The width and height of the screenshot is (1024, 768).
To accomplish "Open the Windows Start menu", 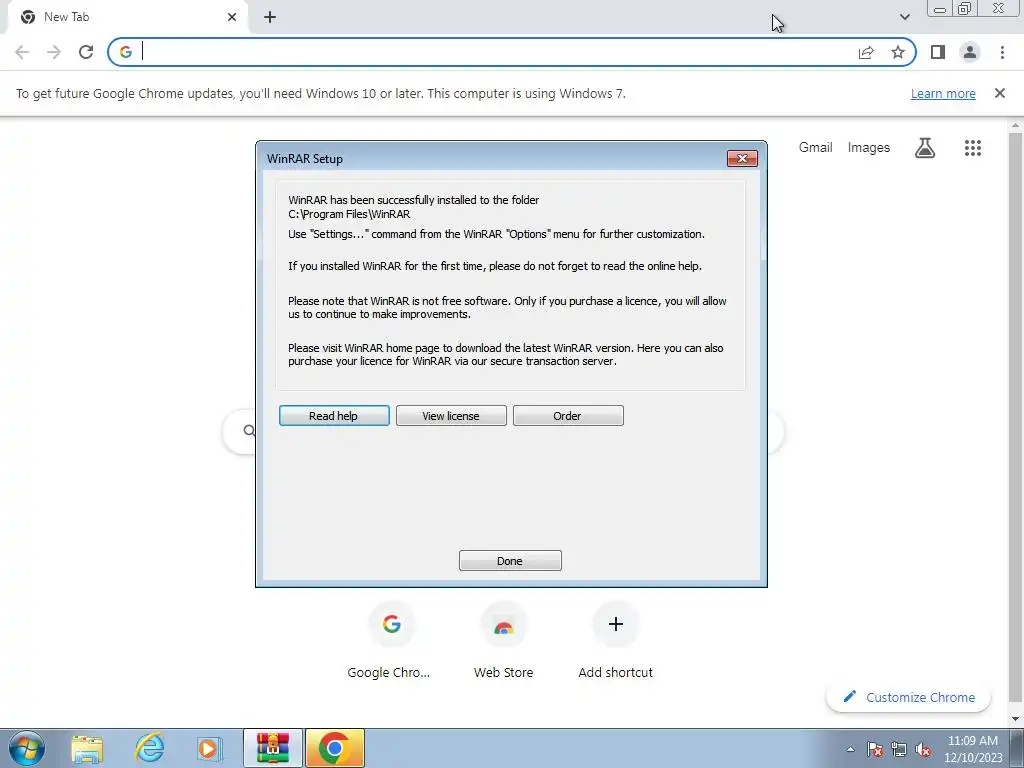I will point(27,748).
